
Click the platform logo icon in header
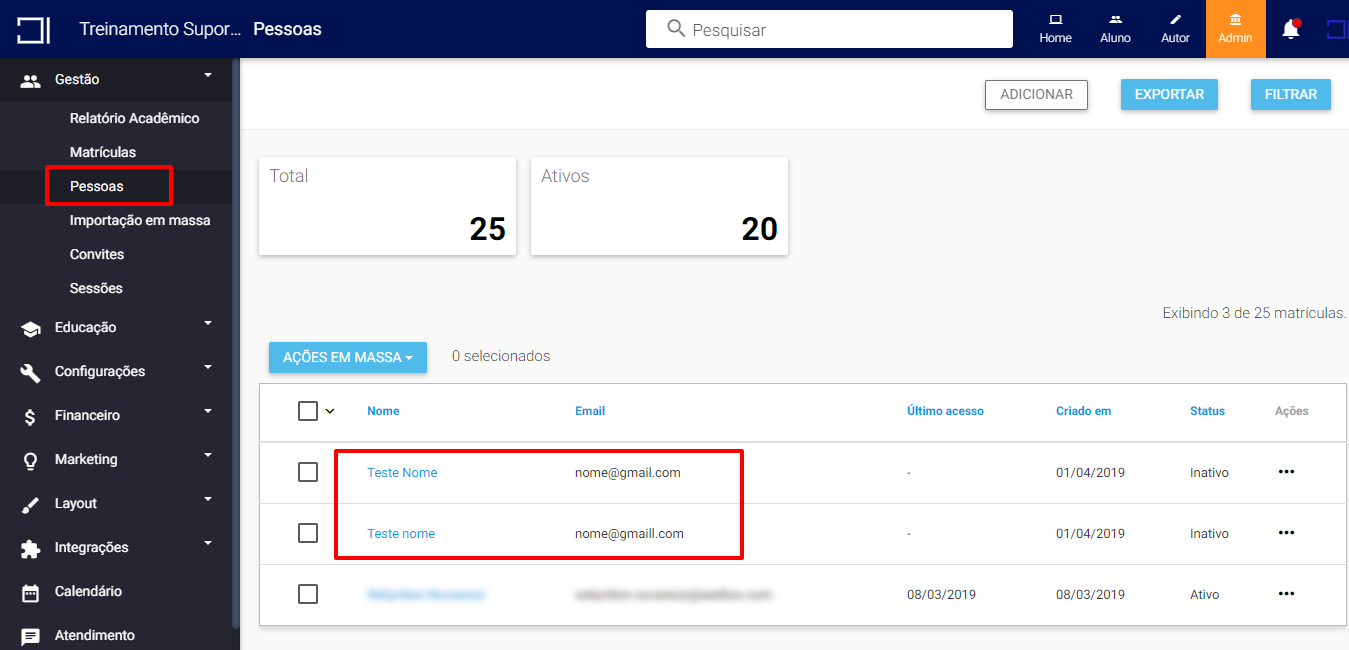(33, 30)
